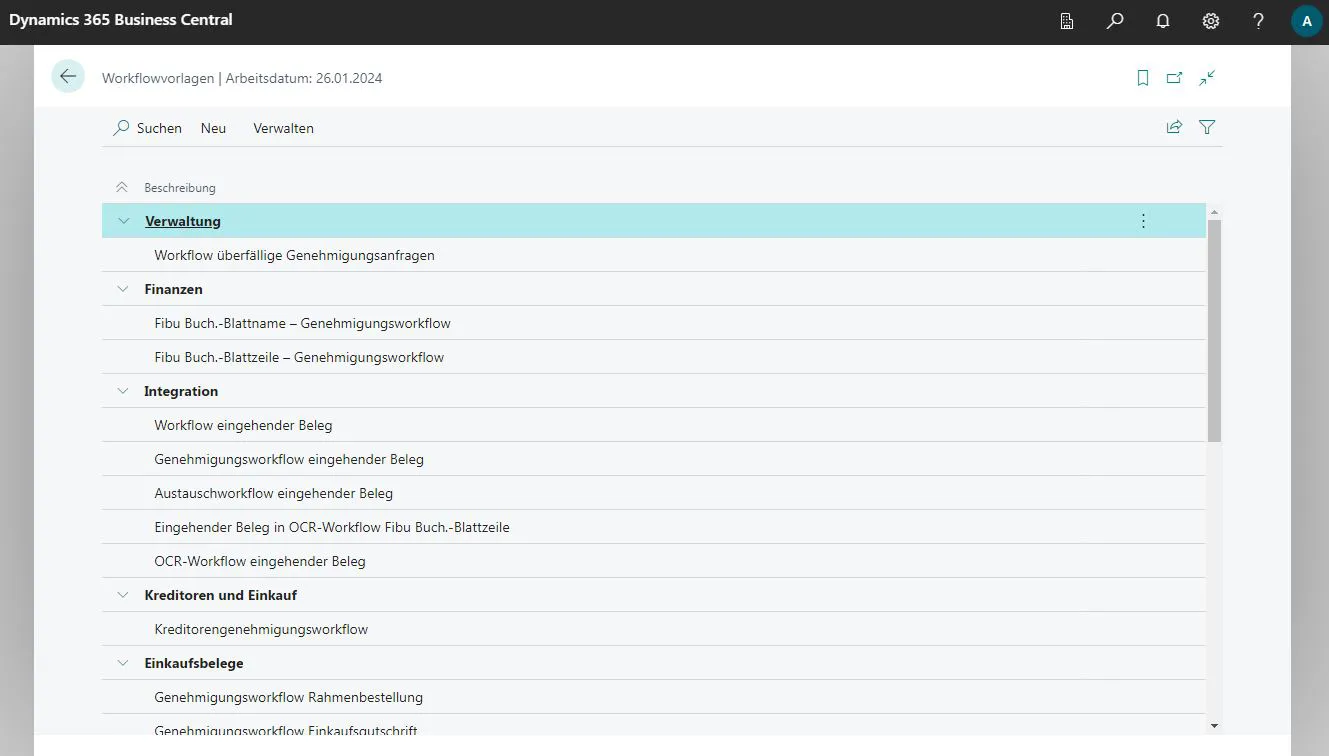Click the list scrollbar thumb
The height and width of the screenshot is (756, 1329).
tap(1214, 331)
